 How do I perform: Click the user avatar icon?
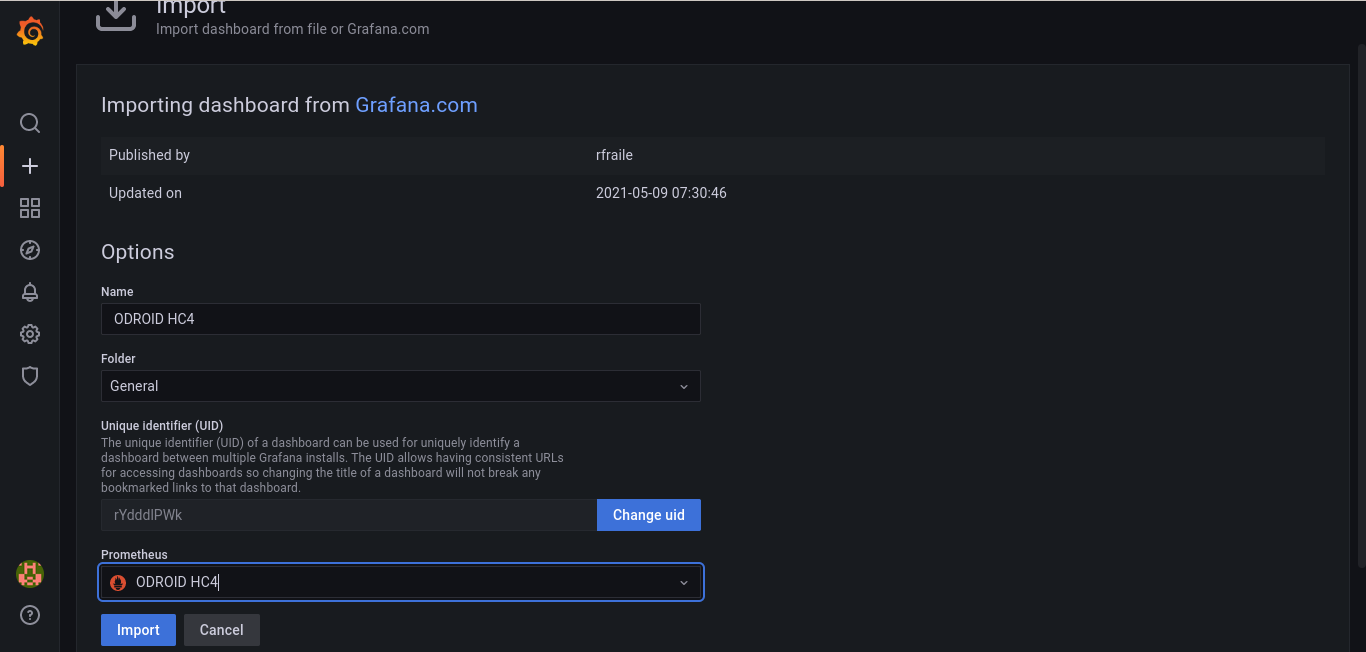(x=30, y=574)
